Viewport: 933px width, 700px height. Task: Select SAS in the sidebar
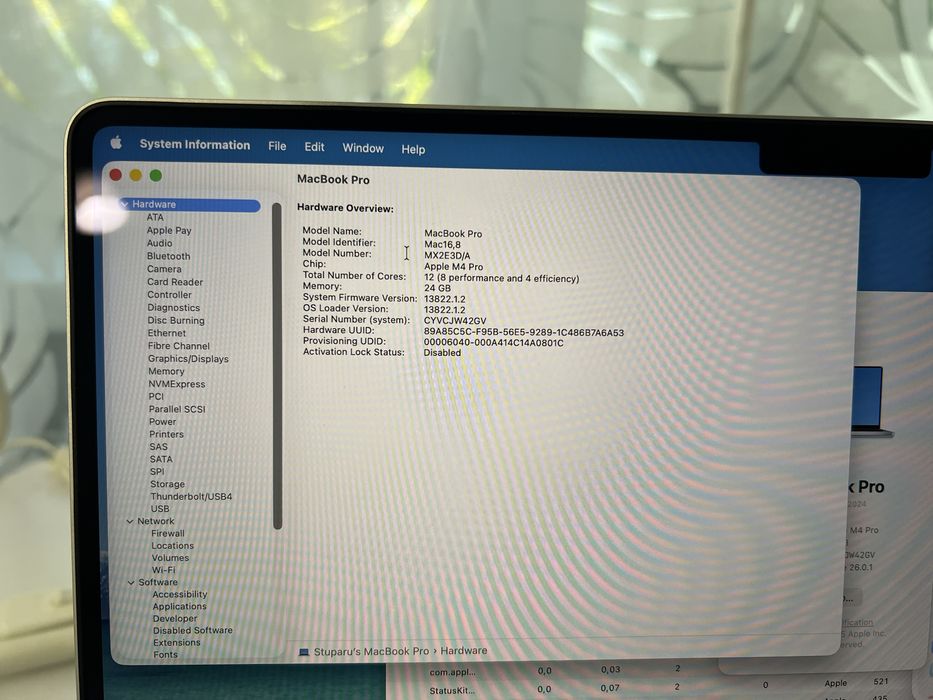158,447
